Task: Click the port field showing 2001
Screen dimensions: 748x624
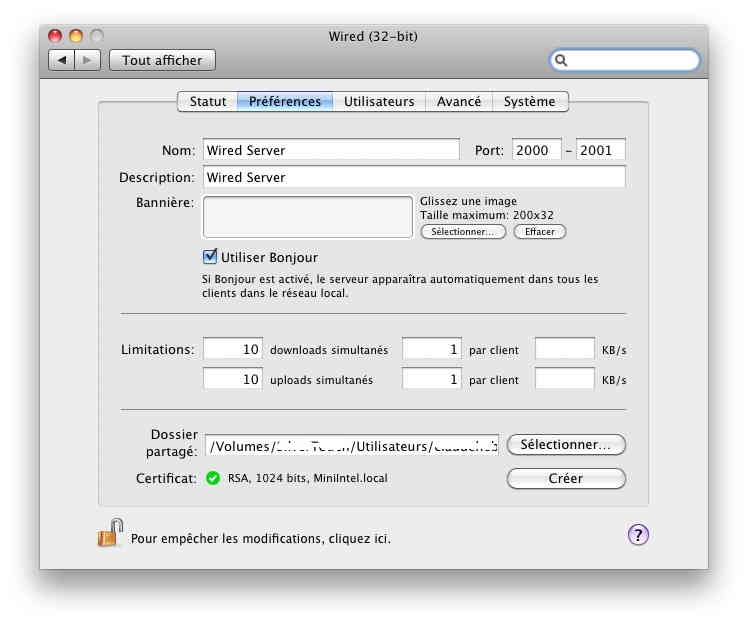Action: (x=601, y=150)
